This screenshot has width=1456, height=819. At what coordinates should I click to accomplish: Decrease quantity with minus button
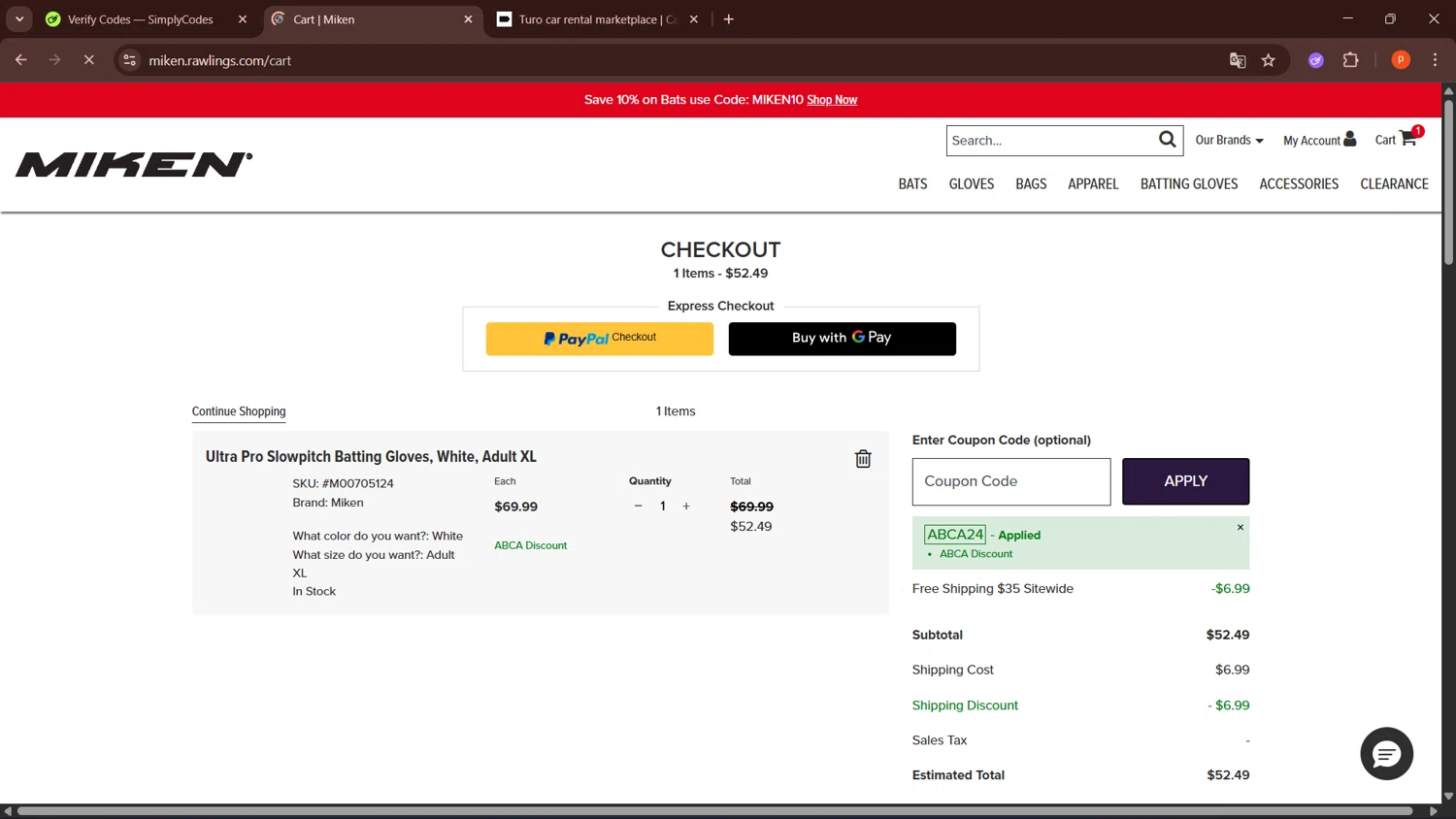638,506
